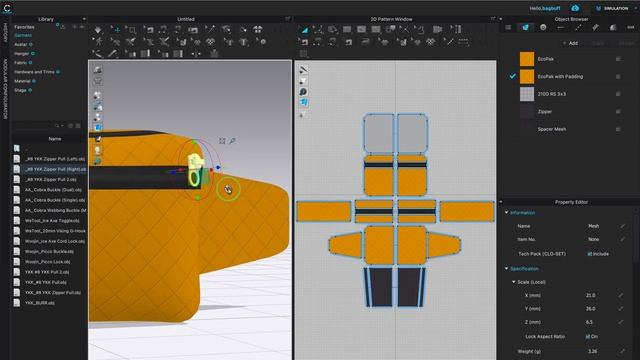The width and height of the screenshot is (640, 360).
Task: Click the shirt outline icon in 3D viewport sidebar
Action: tap(98, 81)
